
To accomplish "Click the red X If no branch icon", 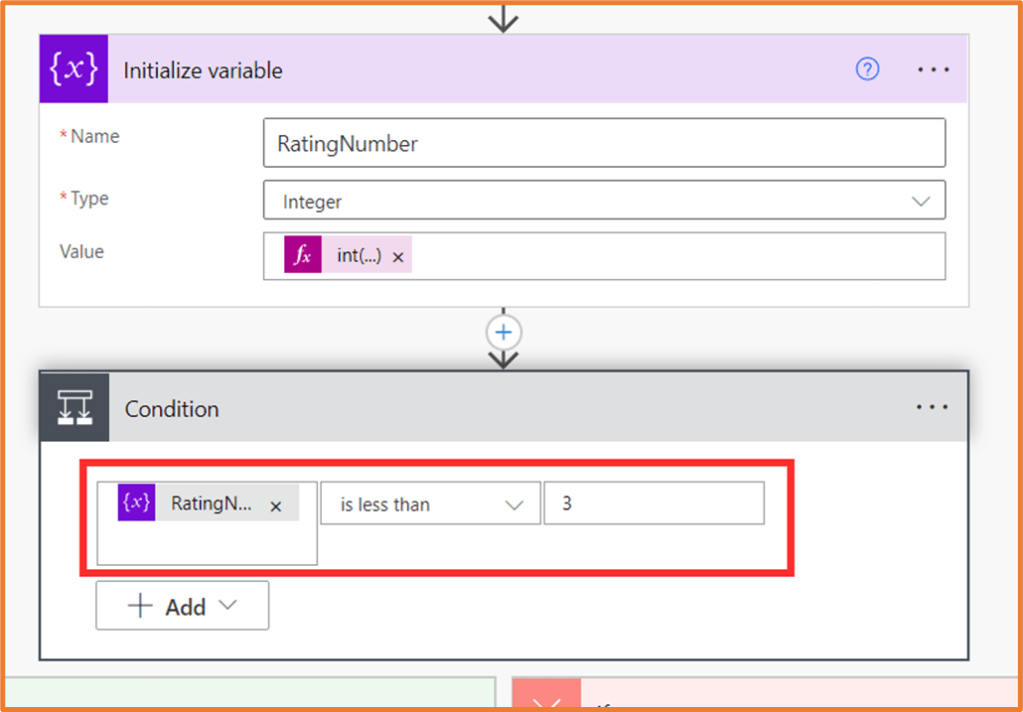I will (x=546, y=699).
